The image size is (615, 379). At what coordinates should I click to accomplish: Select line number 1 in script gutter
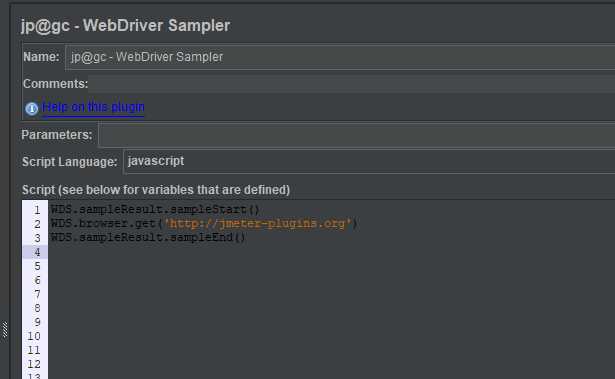37,210
